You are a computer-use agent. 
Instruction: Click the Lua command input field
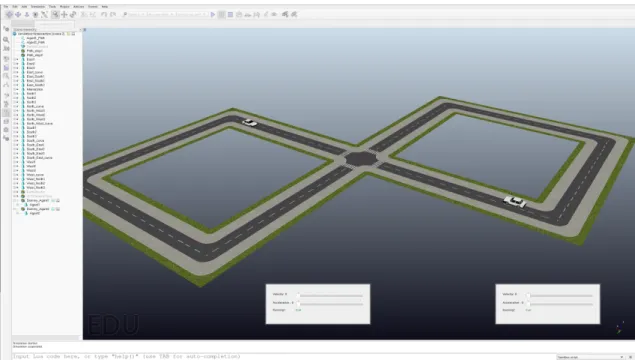coord(283,356)
